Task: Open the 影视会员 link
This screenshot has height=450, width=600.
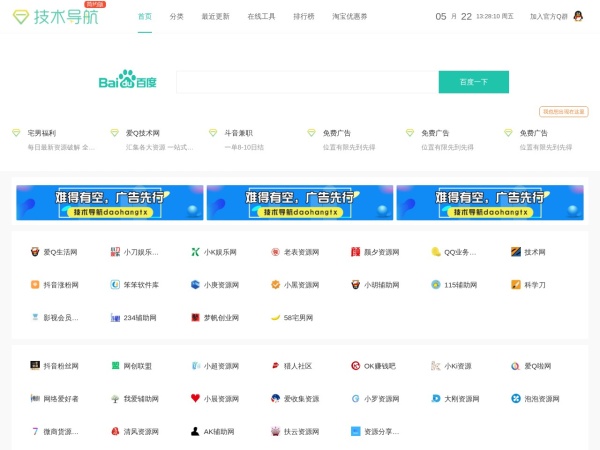Action: tap(61, 318)
